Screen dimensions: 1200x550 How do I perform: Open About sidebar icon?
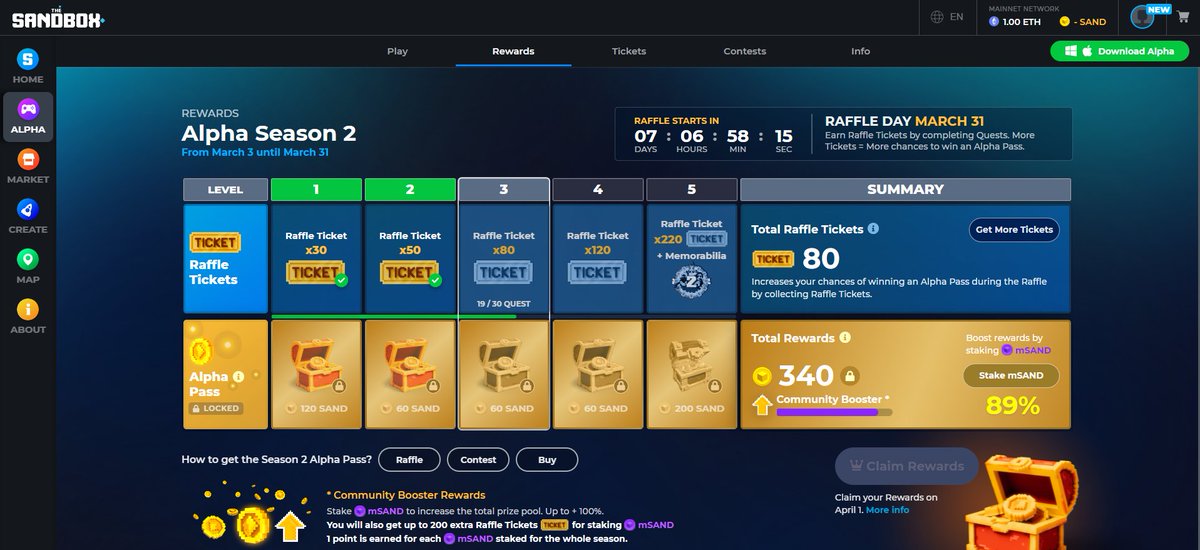click(x=28, y=316)
